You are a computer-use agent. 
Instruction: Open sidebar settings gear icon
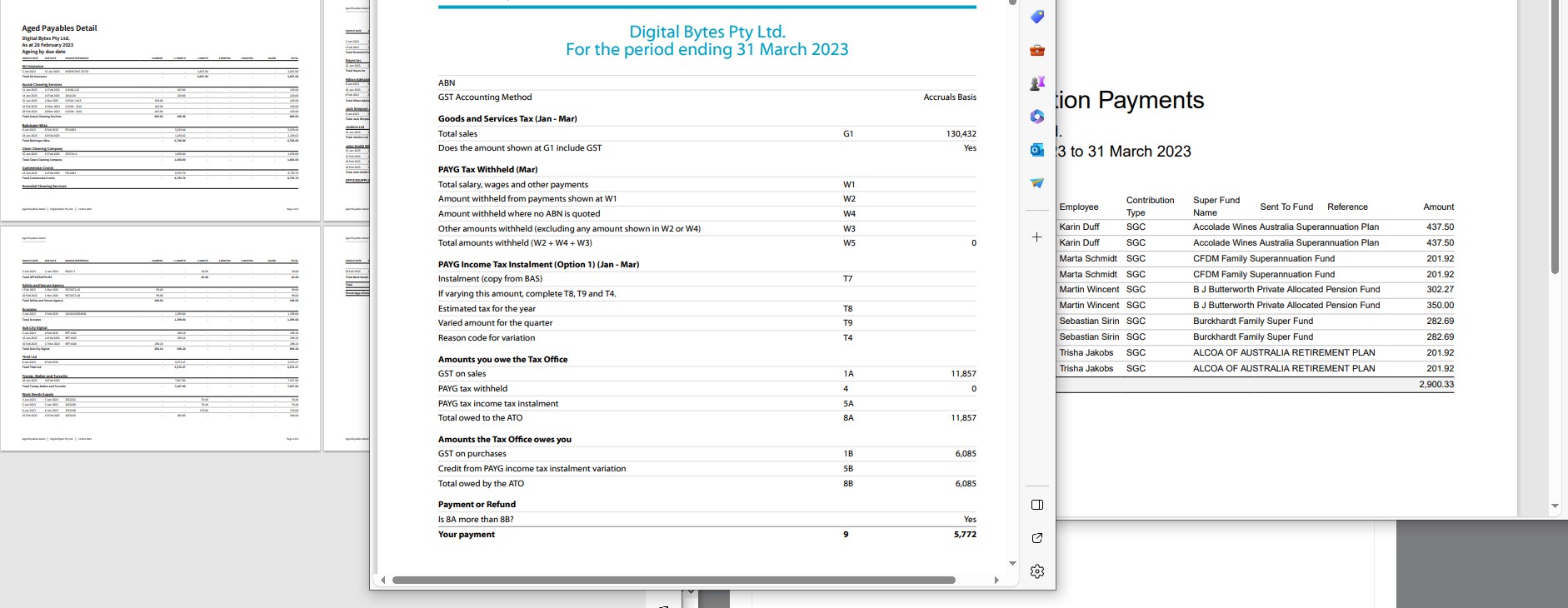click(1037, 571)
